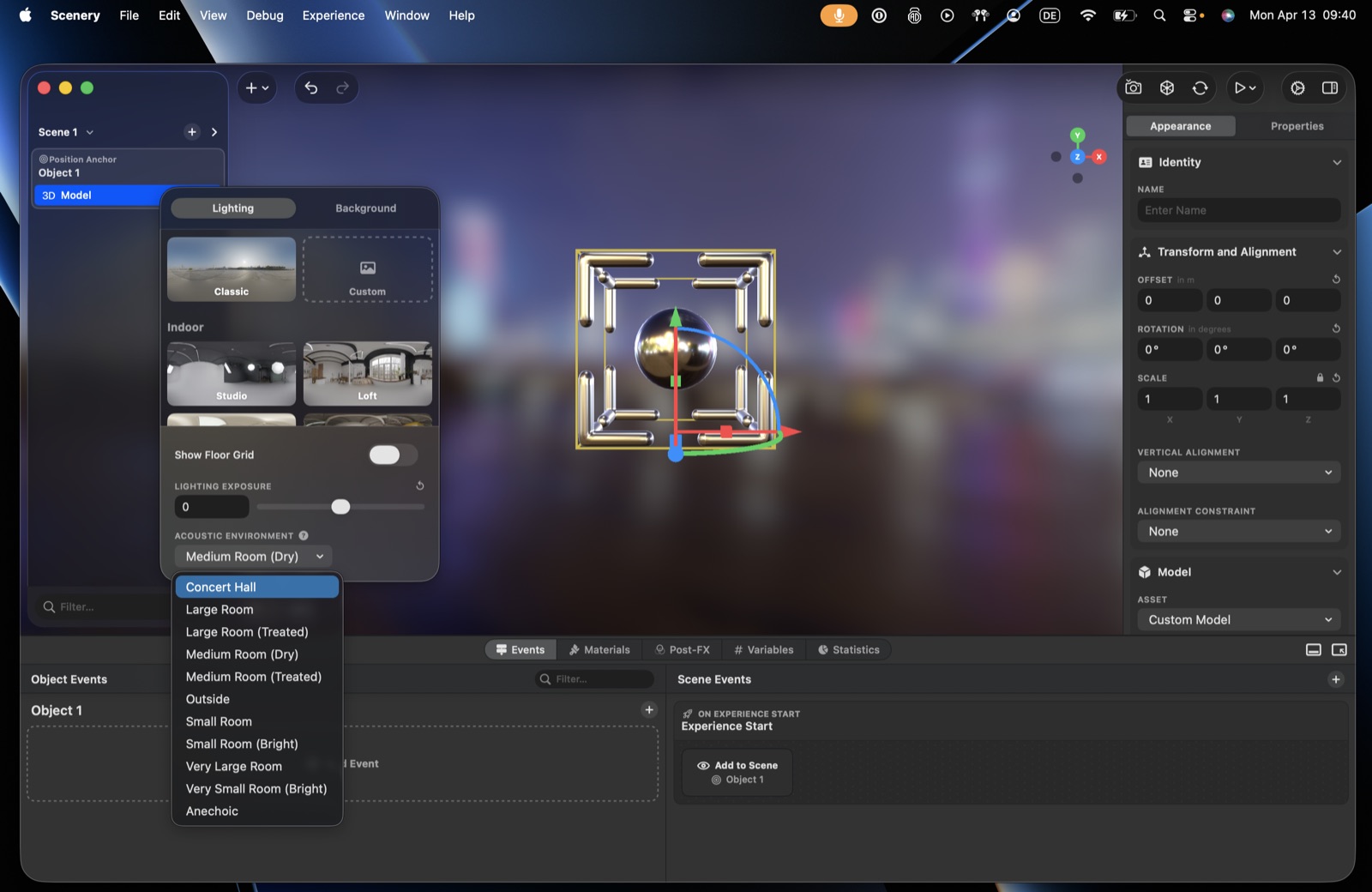Click the camera snapshot icon
This screenshot has width=1372, height=892.
coord(1134,87)
